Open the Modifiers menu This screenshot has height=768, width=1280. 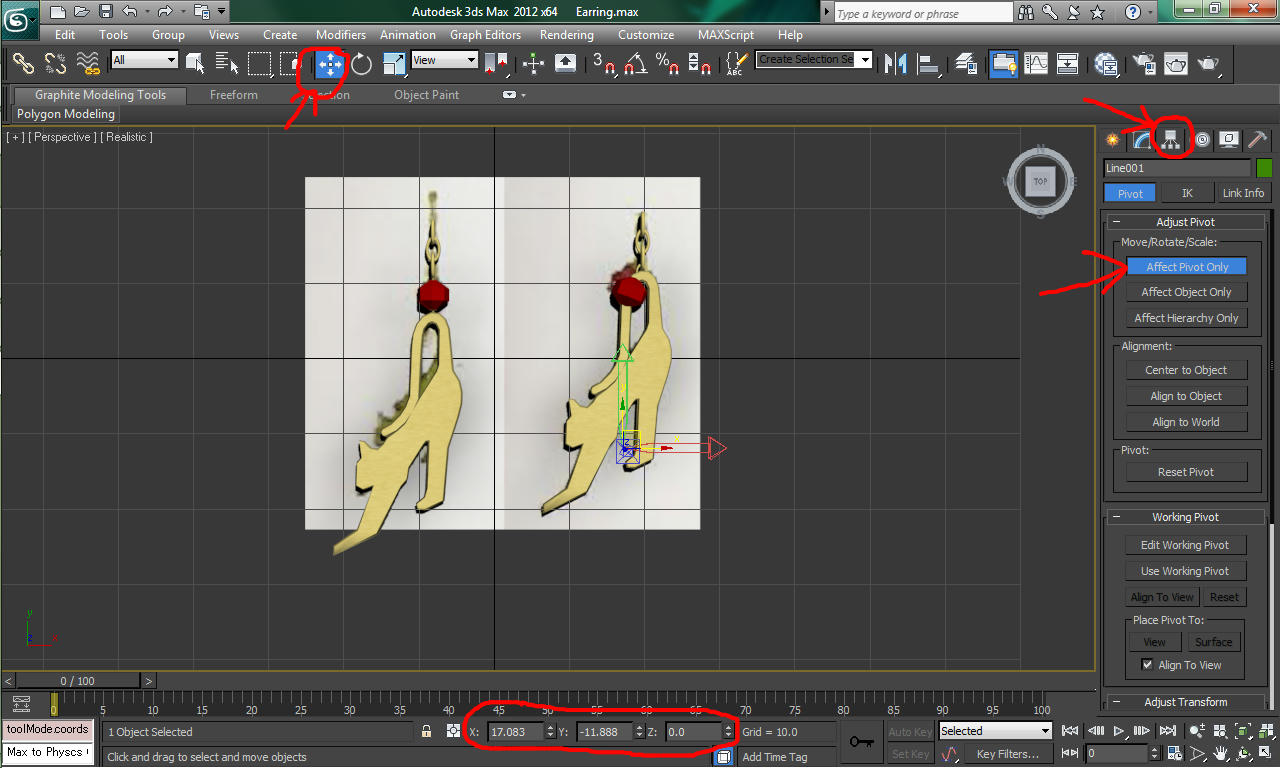(x=341, y=35)
